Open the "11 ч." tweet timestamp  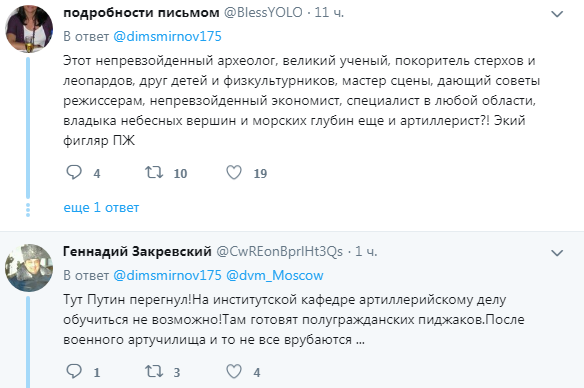click(329, 13)
